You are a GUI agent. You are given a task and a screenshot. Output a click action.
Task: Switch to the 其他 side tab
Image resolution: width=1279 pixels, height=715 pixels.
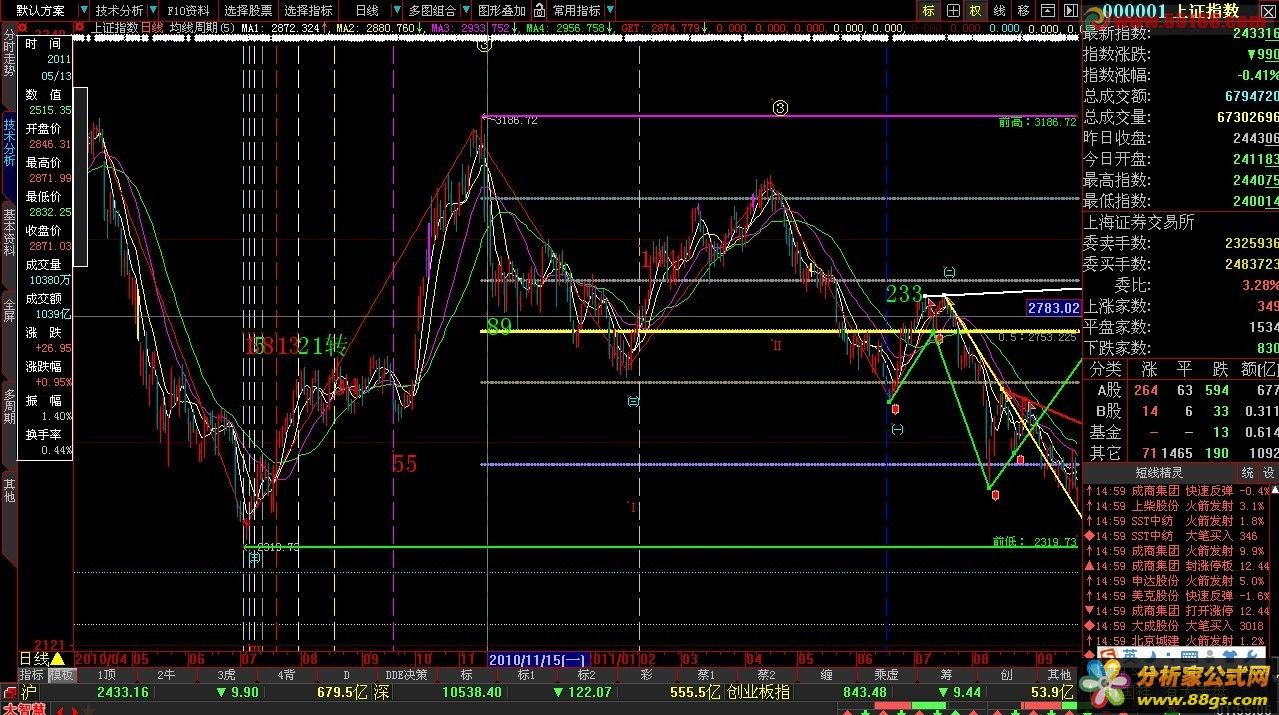[9, 490]
